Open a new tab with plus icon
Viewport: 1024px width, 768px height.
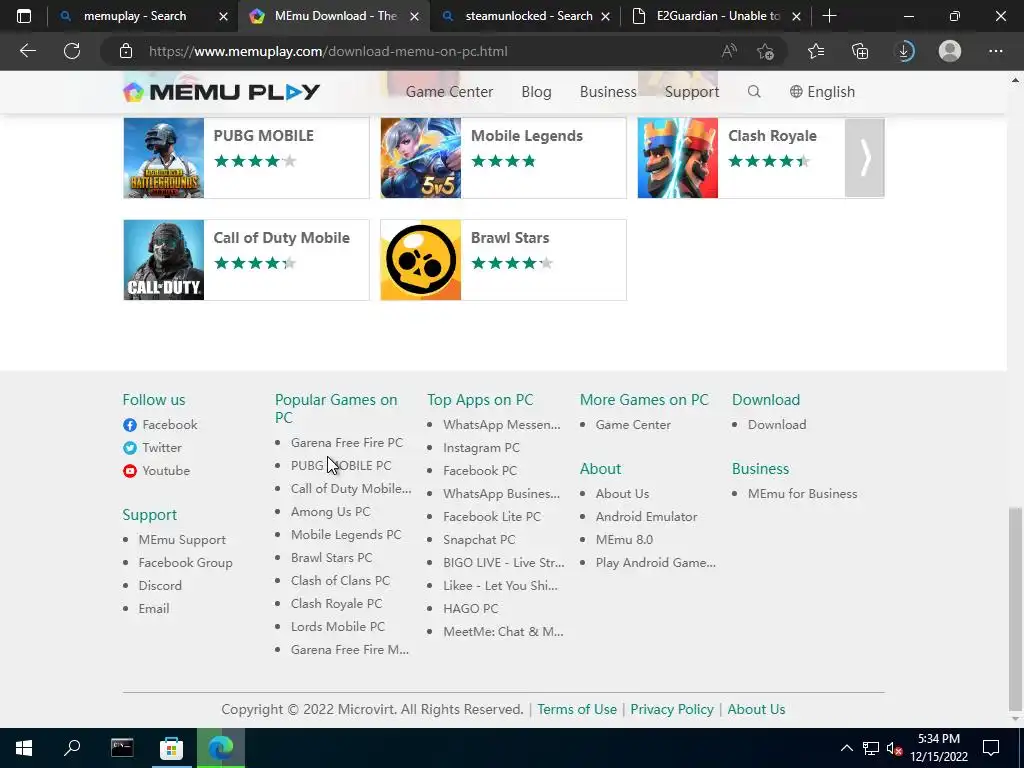click(x=829, y=16)
